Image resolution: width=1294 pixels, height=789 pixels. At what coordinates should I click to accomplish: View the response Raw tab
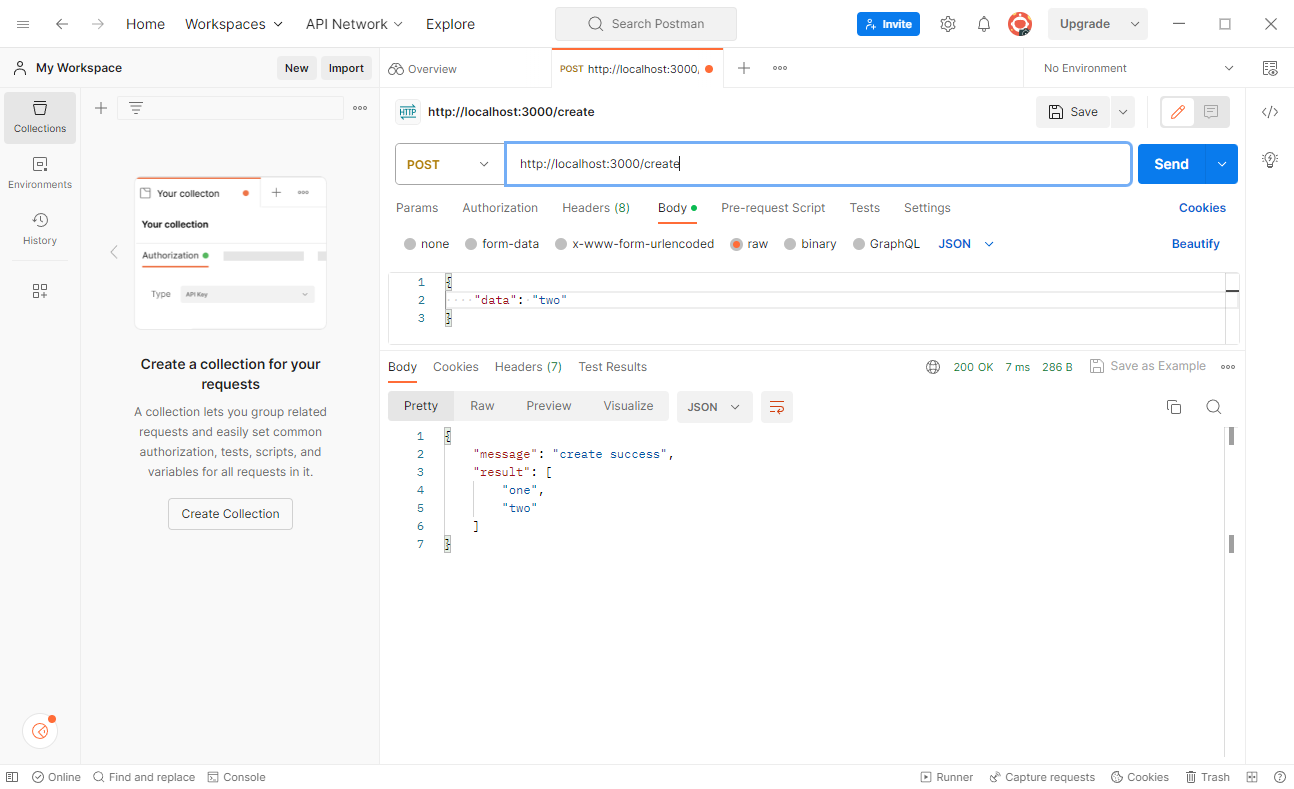click(x=482, y=406)
